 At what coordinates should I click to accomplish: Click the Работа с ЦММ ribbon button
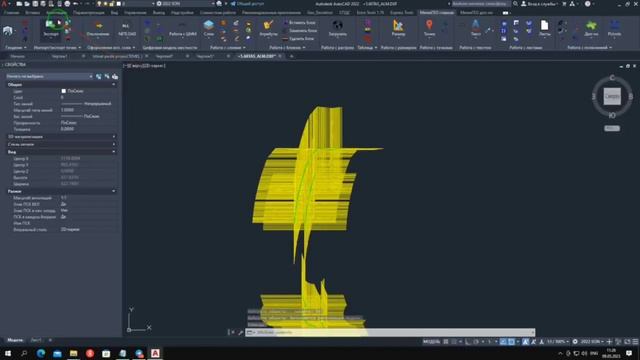click(182, 29)
